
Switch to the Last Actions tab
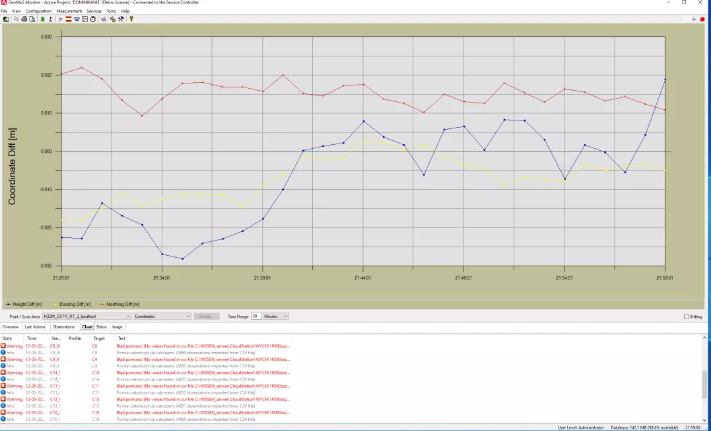pyautogui.click(x=35, y=326)
